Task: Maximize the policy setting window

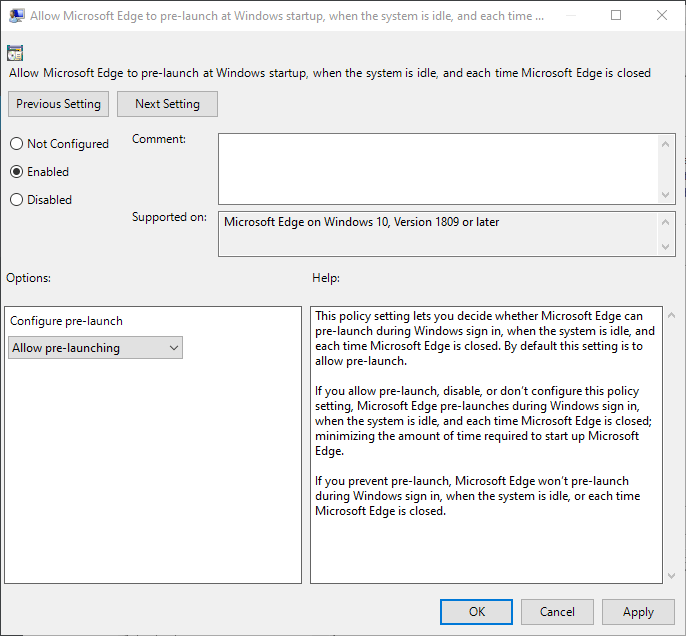Action: click(x=616, y=16)
